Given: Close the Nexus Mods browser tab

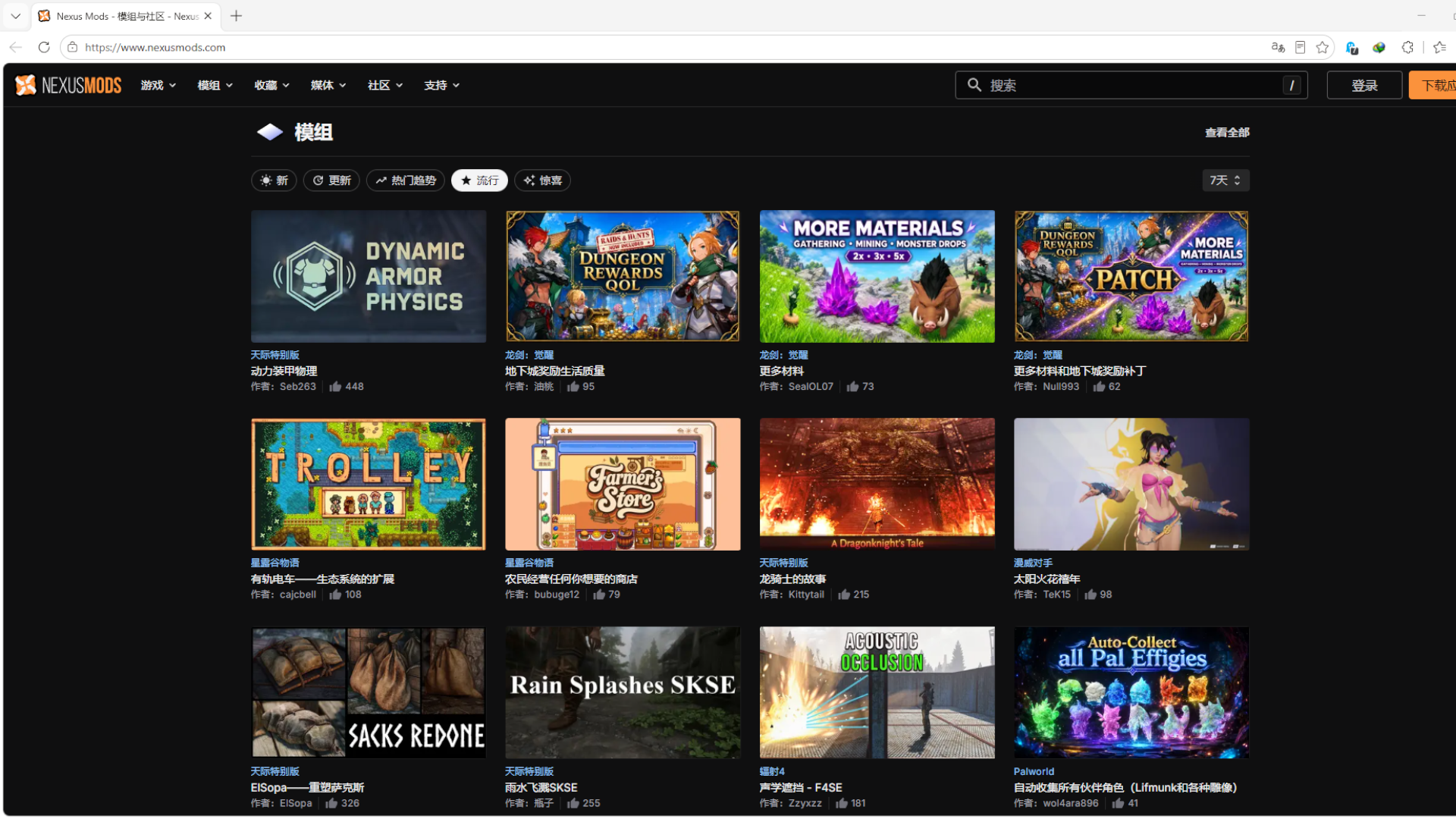Looking at the screenshot, I should coord(208,16).
